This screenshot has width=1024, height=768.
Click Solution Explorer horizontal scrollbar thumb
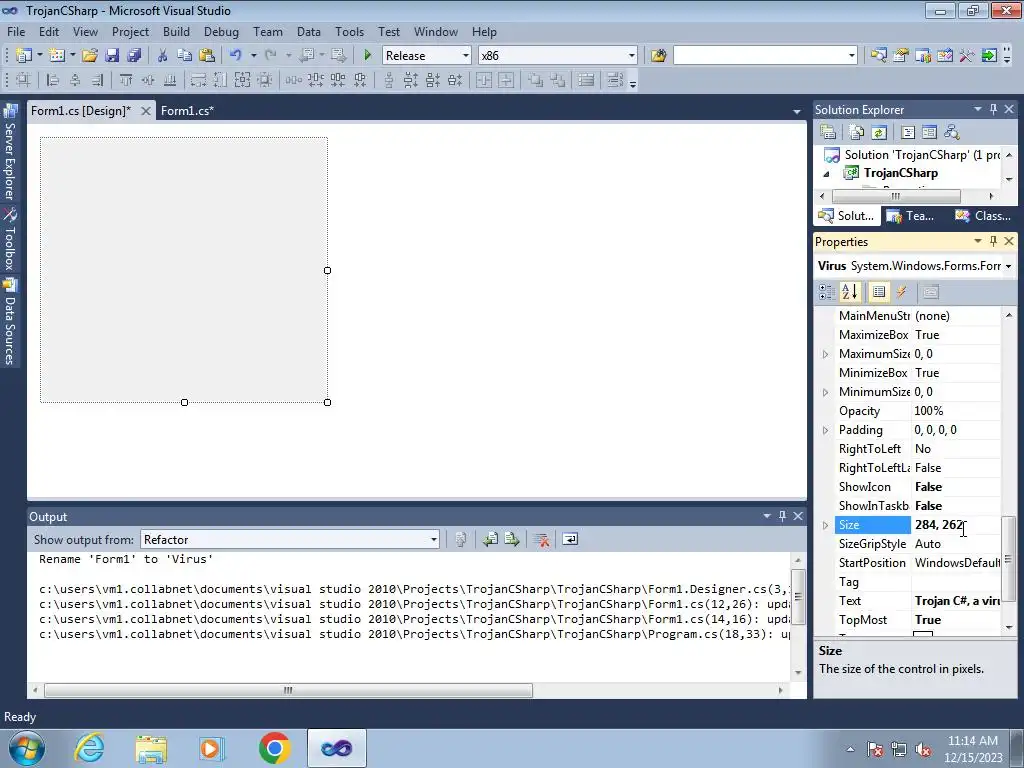coord(896,196)
